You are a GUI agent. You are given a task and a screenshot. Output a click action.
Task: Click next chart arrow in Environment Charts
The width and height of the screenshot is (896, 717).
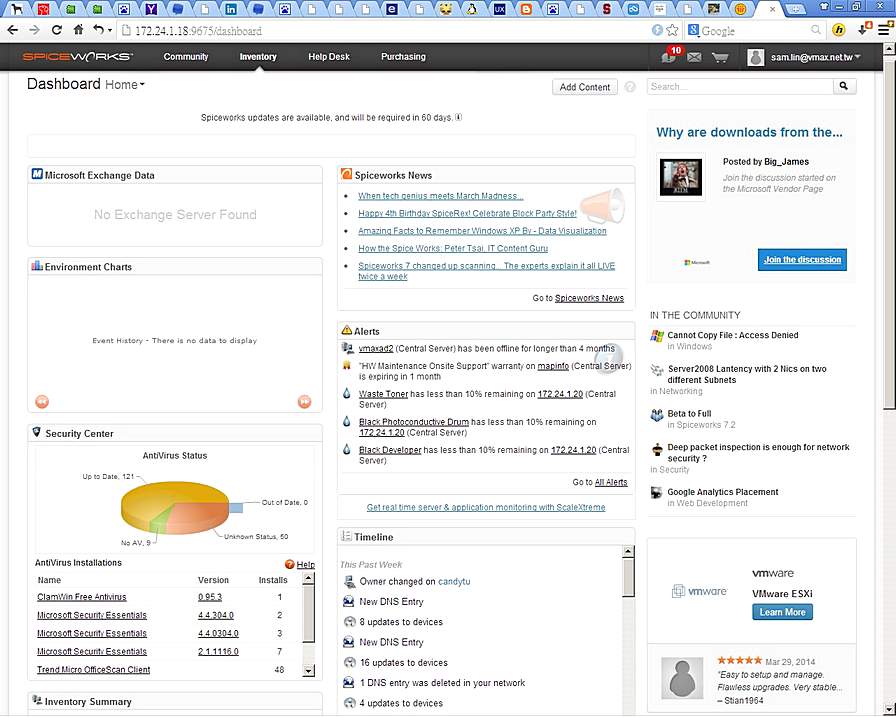[x=305, y=402]
